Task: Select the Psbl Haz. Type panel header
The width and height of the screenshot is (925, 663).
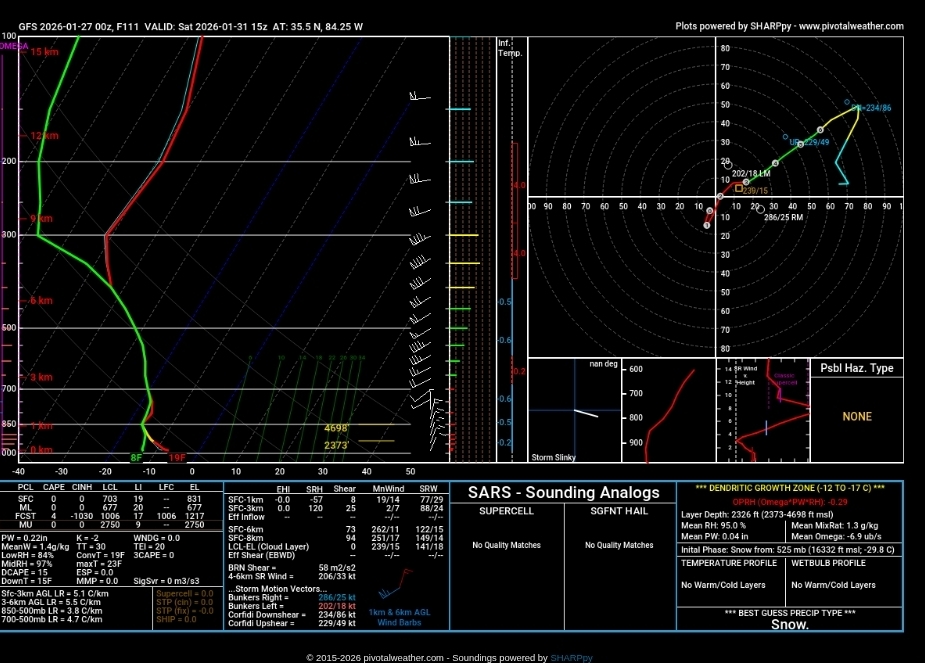Action: (856, 368)
